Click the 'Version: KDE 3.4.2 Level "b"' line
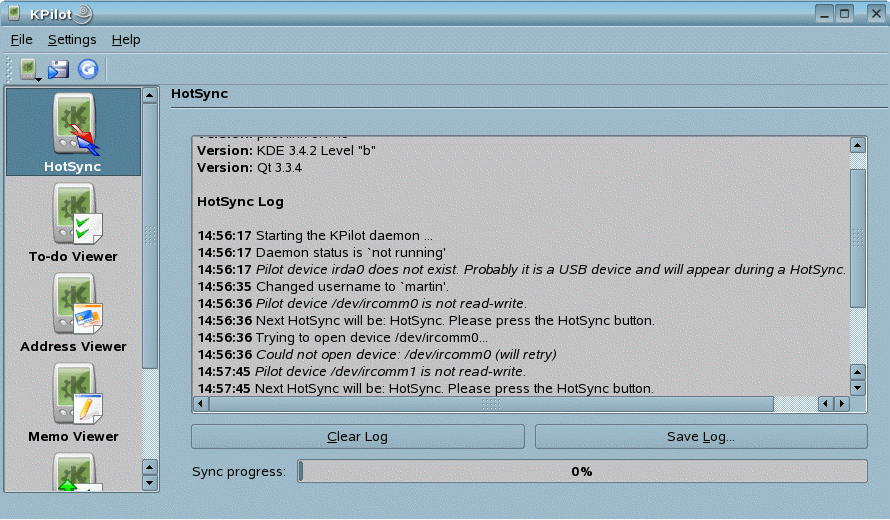 click(x=286, y=151)
